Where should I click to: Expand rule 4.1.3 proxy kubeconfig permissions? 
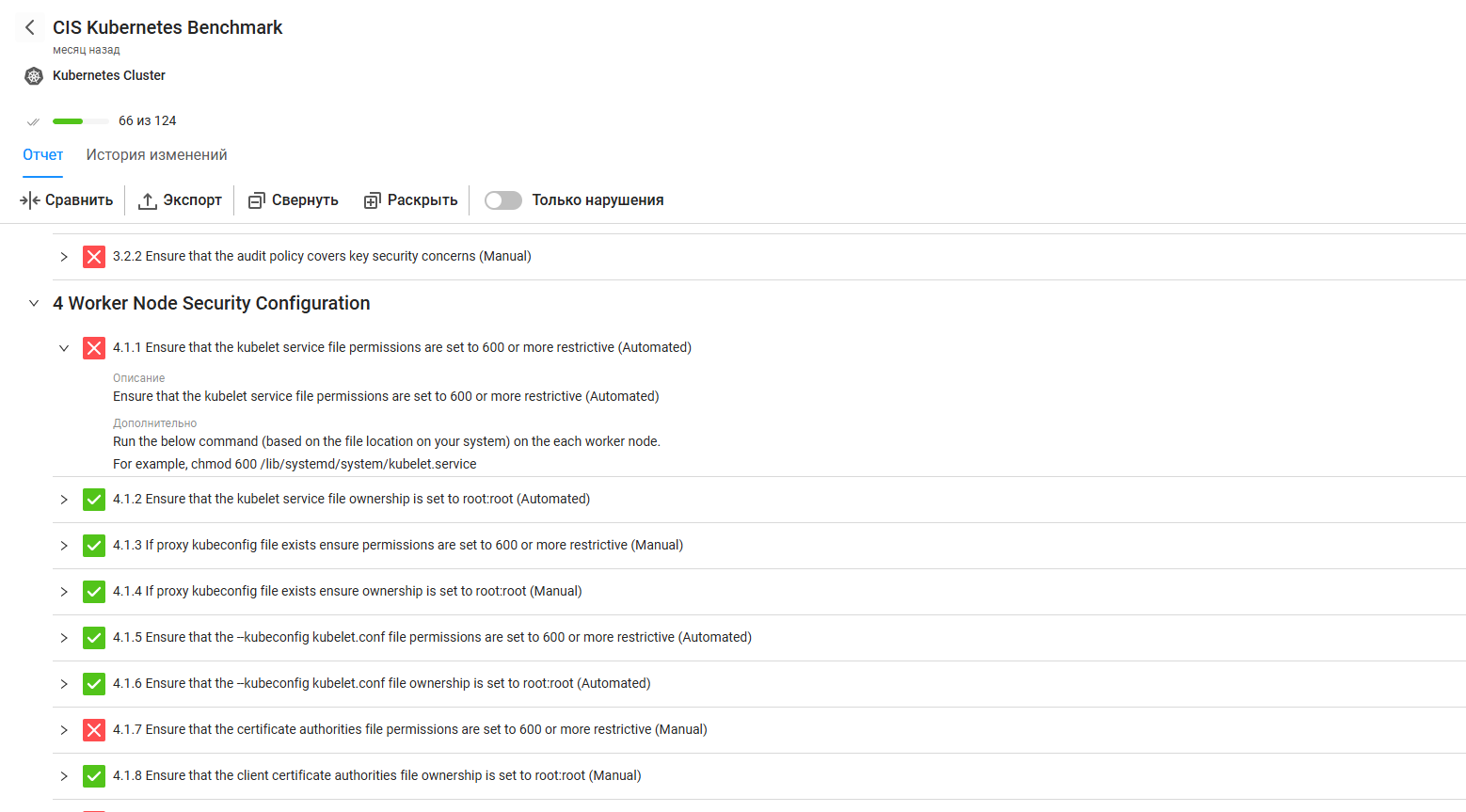[x=64, y=546]
